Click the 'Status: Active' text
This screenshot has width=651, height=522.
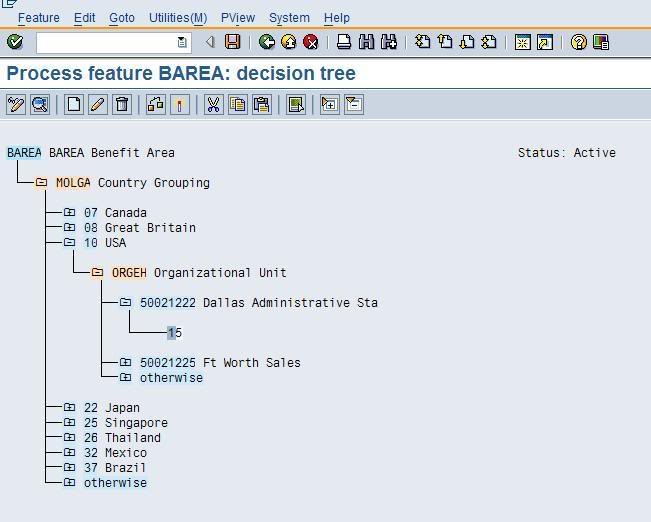click(567, 152)
